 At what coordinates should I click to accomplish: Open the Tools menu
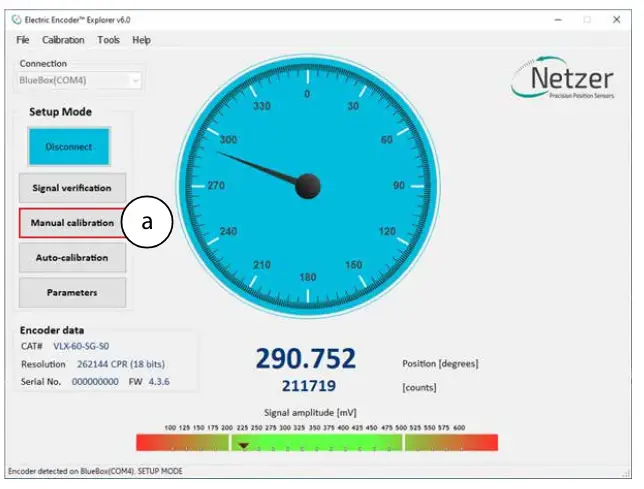pyautogui.click(x=108, y=40)
